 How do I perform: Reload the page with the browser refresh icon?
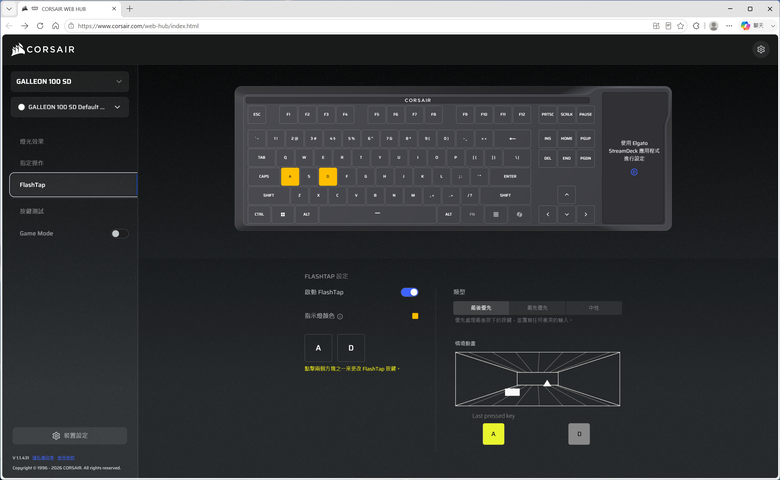40,26
